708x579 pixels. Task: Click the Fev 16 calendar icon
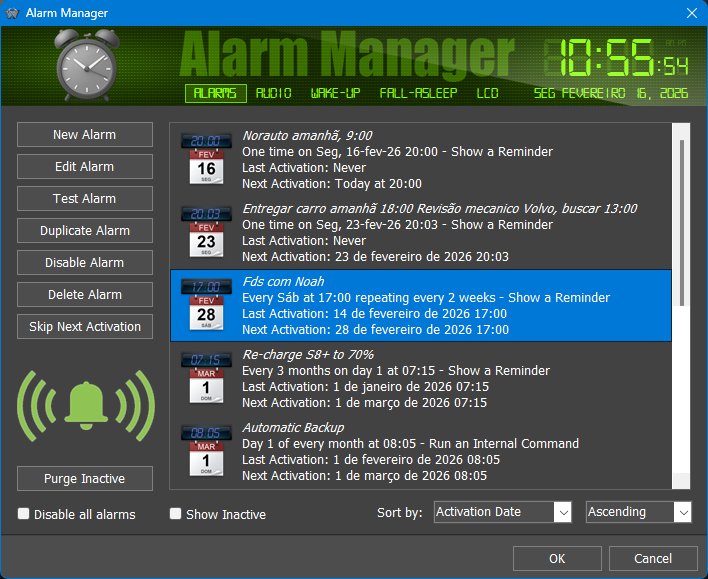[x=206, y=159]
